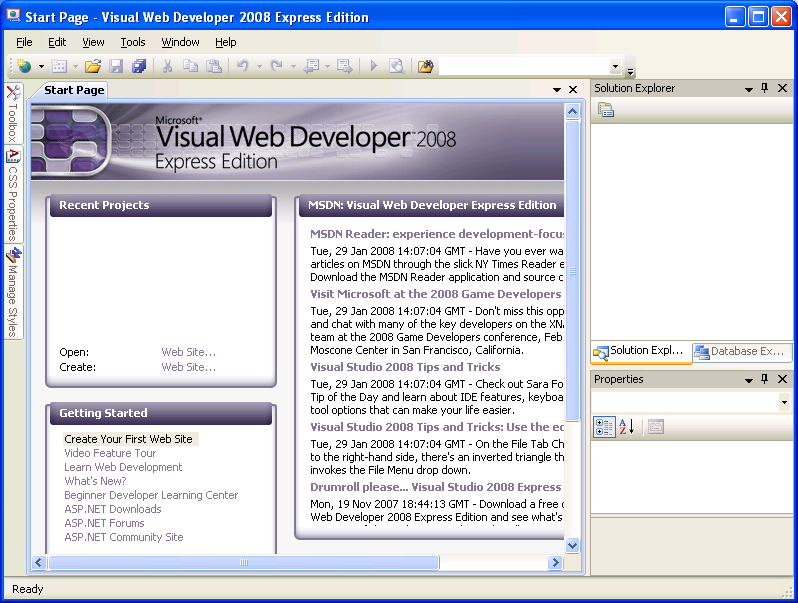Toggle auto-hide pin on Solution Explorer

click(x=764, y=88)
